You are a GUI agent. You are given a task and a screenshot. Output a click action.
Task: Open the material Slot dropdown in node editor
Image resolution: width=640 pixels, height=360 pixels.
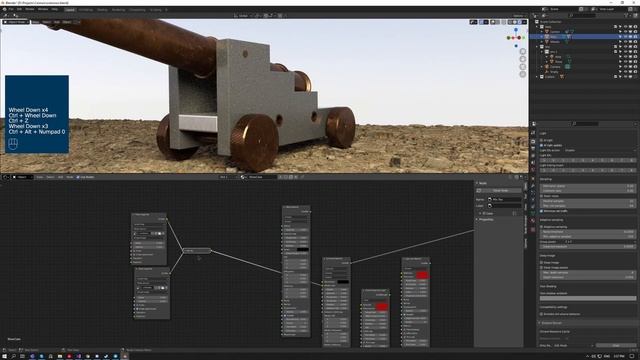pos(228,177)
